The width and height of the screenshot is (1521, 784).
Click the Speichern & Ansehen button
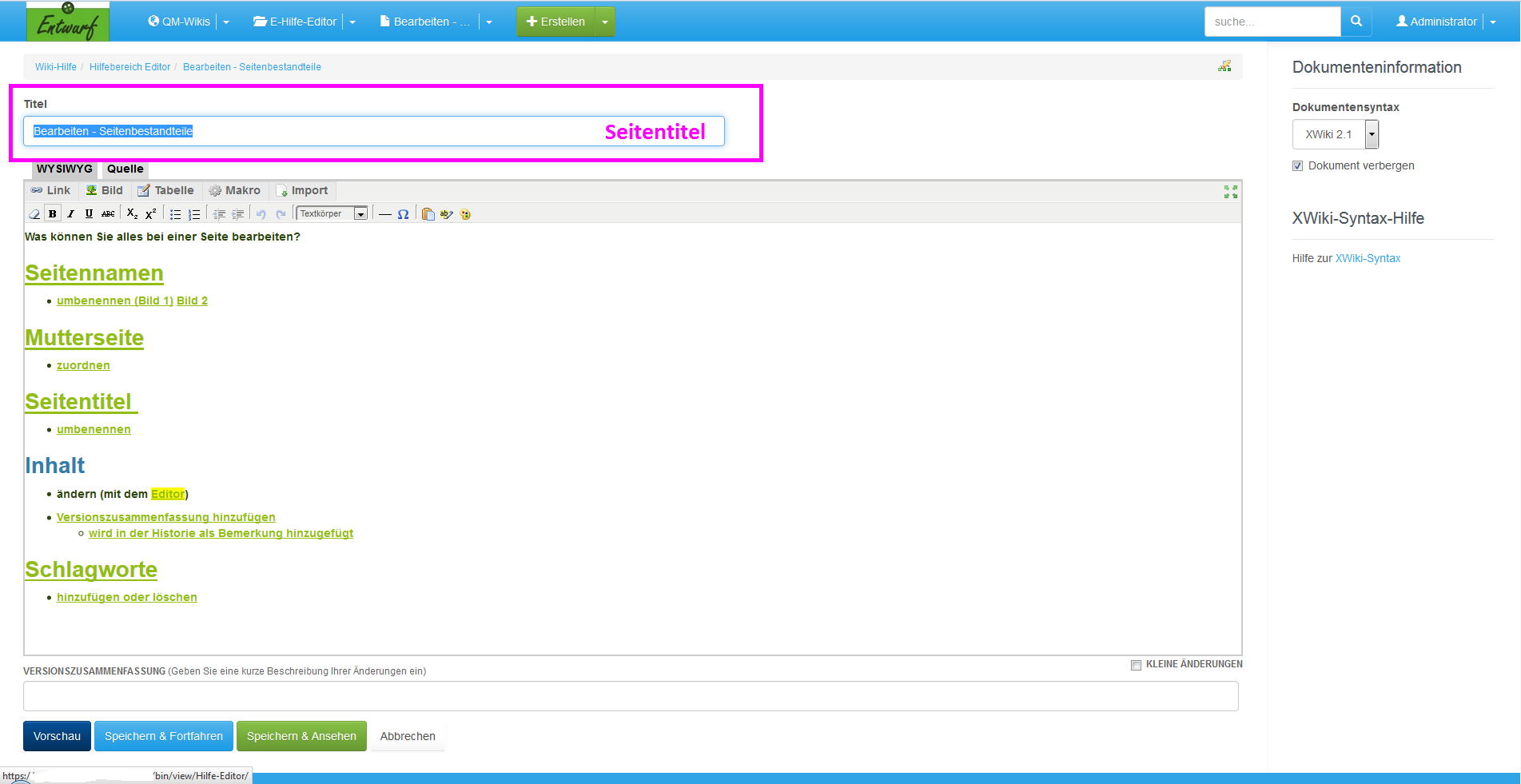[x=301, y=736]
